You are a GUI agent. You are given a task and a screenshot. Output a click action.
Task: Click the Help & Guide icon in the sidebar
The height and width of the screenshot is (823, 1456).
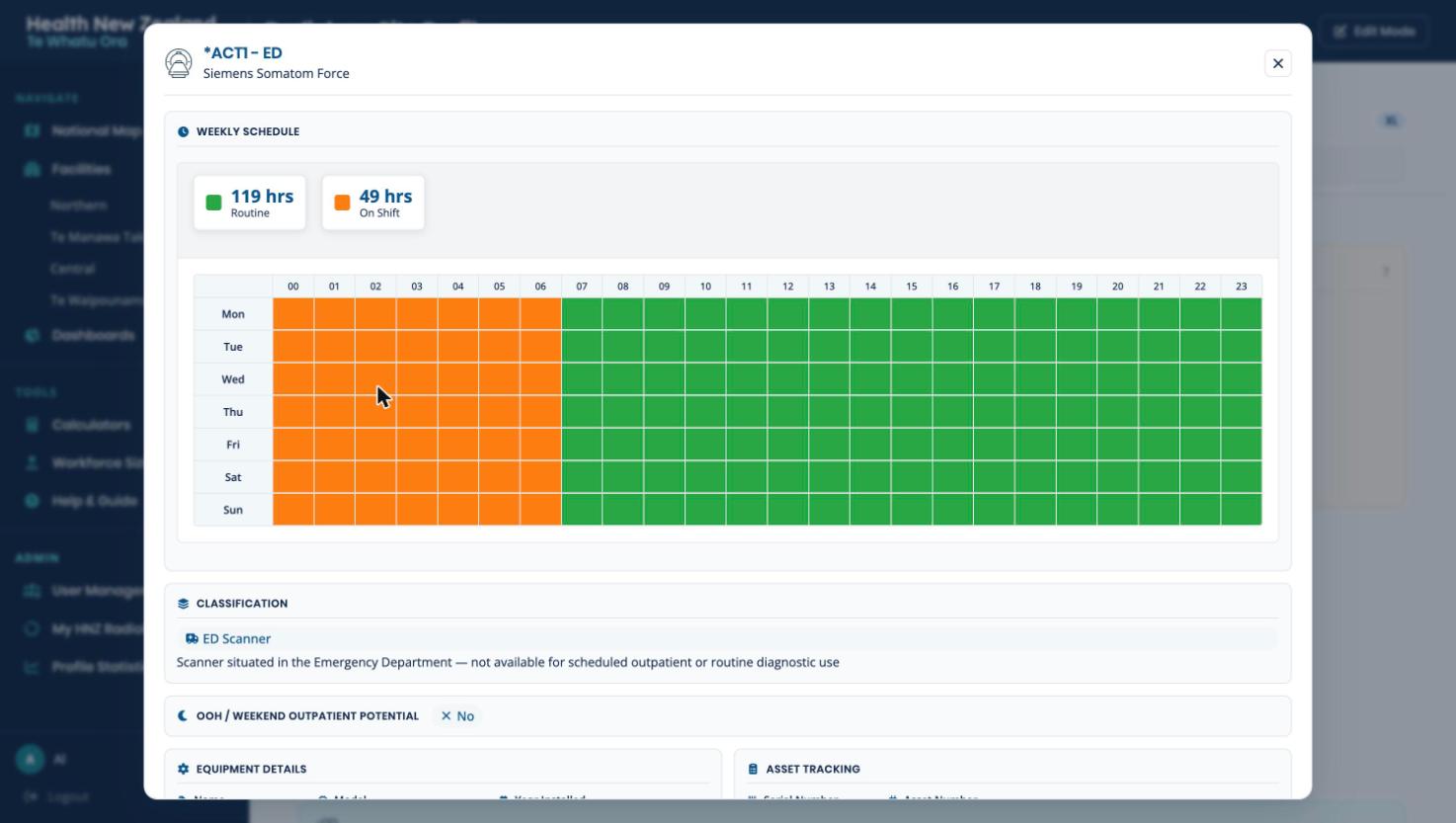click(x=32, y=501)
